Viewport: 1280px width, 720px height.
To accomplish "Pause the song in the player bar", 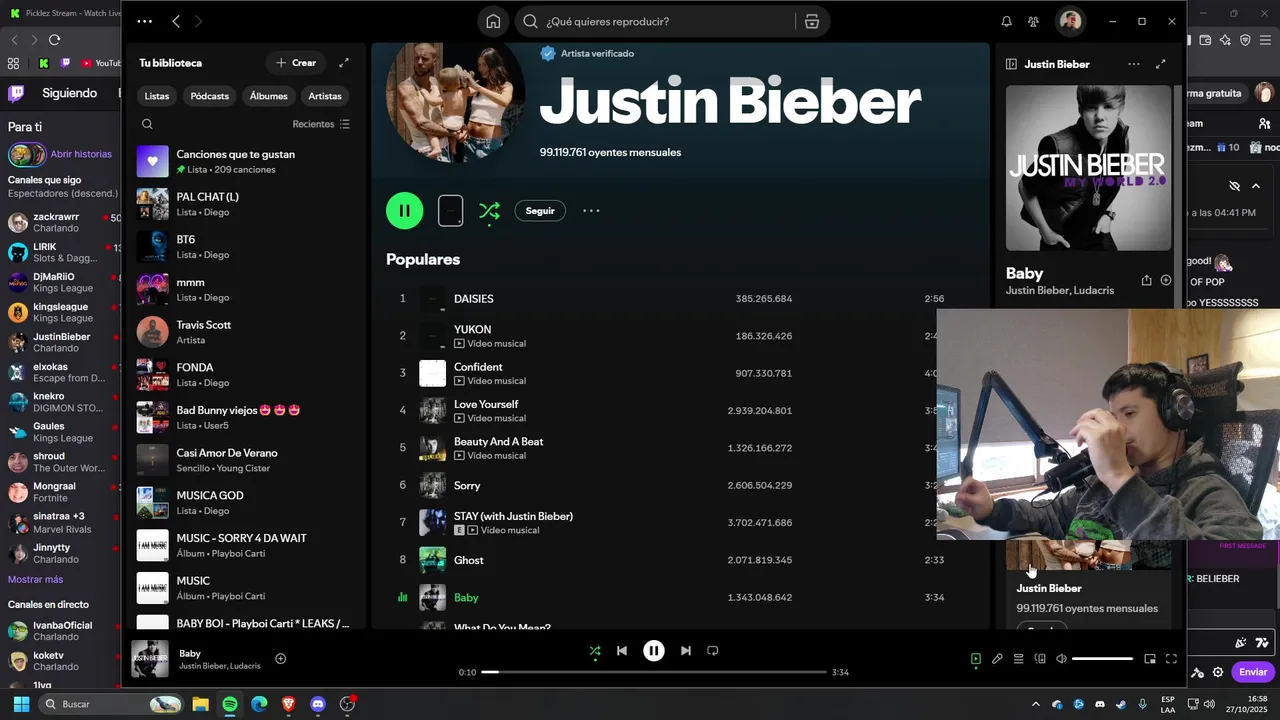I will tap(654, 650).
